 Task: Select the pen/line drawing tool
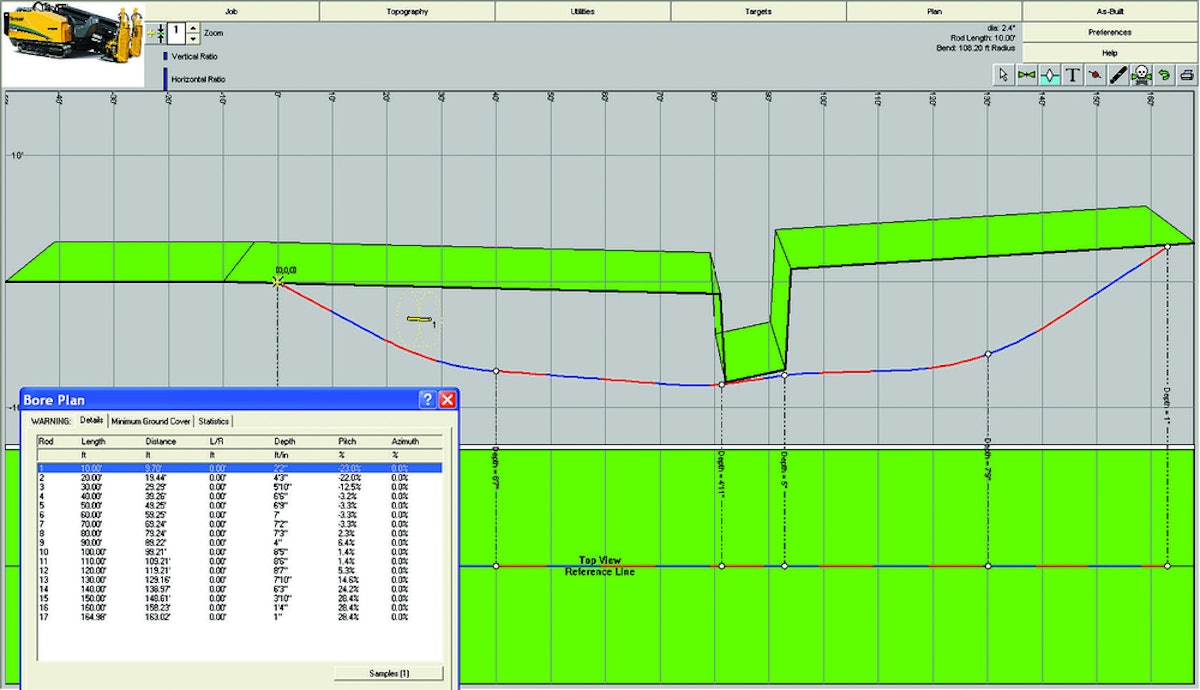pos(1118,73)
